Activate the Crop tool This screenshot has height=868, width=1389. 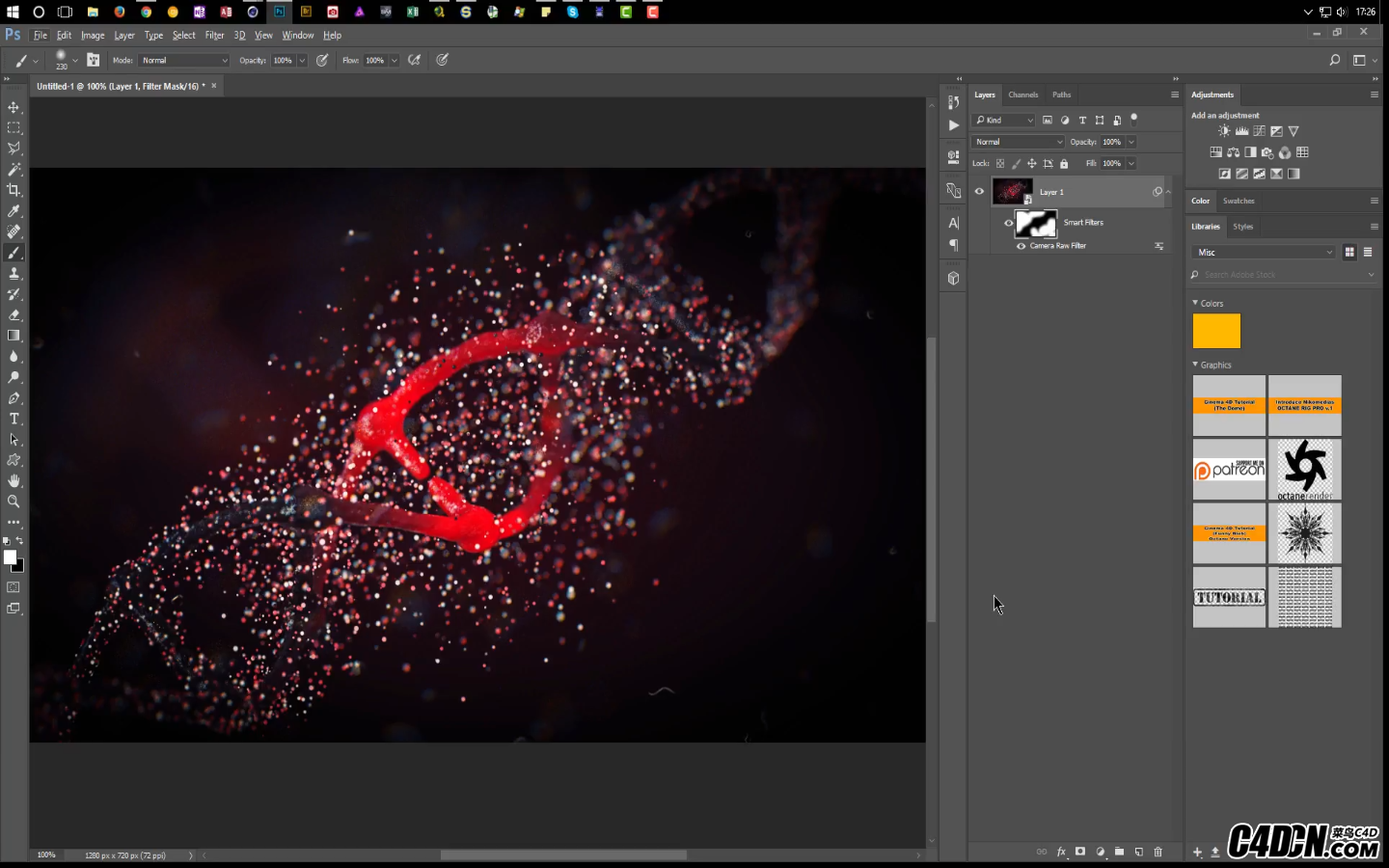(x=14, y=190)
